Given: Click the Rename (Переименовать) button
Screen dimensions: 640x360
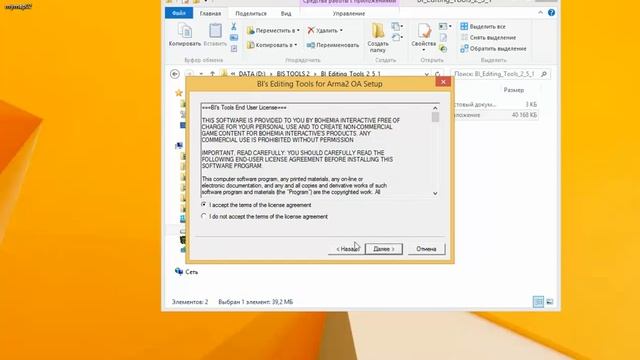Looking at the screenshot, I should point(333,45).
